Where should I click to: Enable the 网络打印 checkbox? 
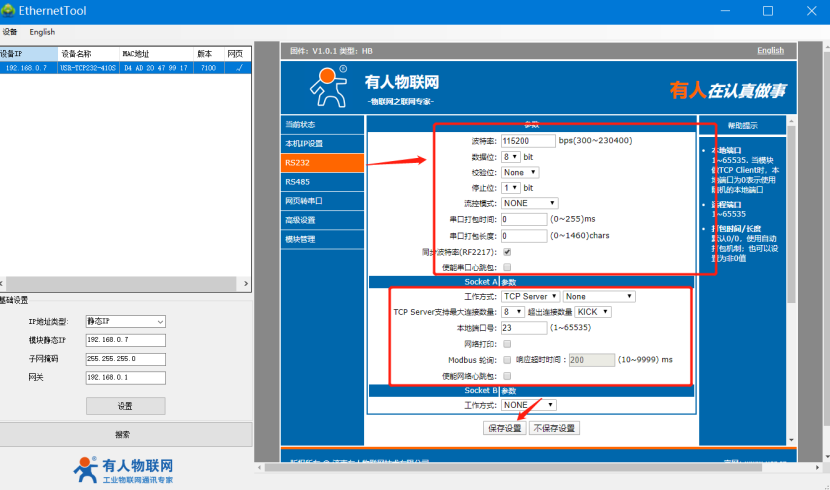point(507,343)
